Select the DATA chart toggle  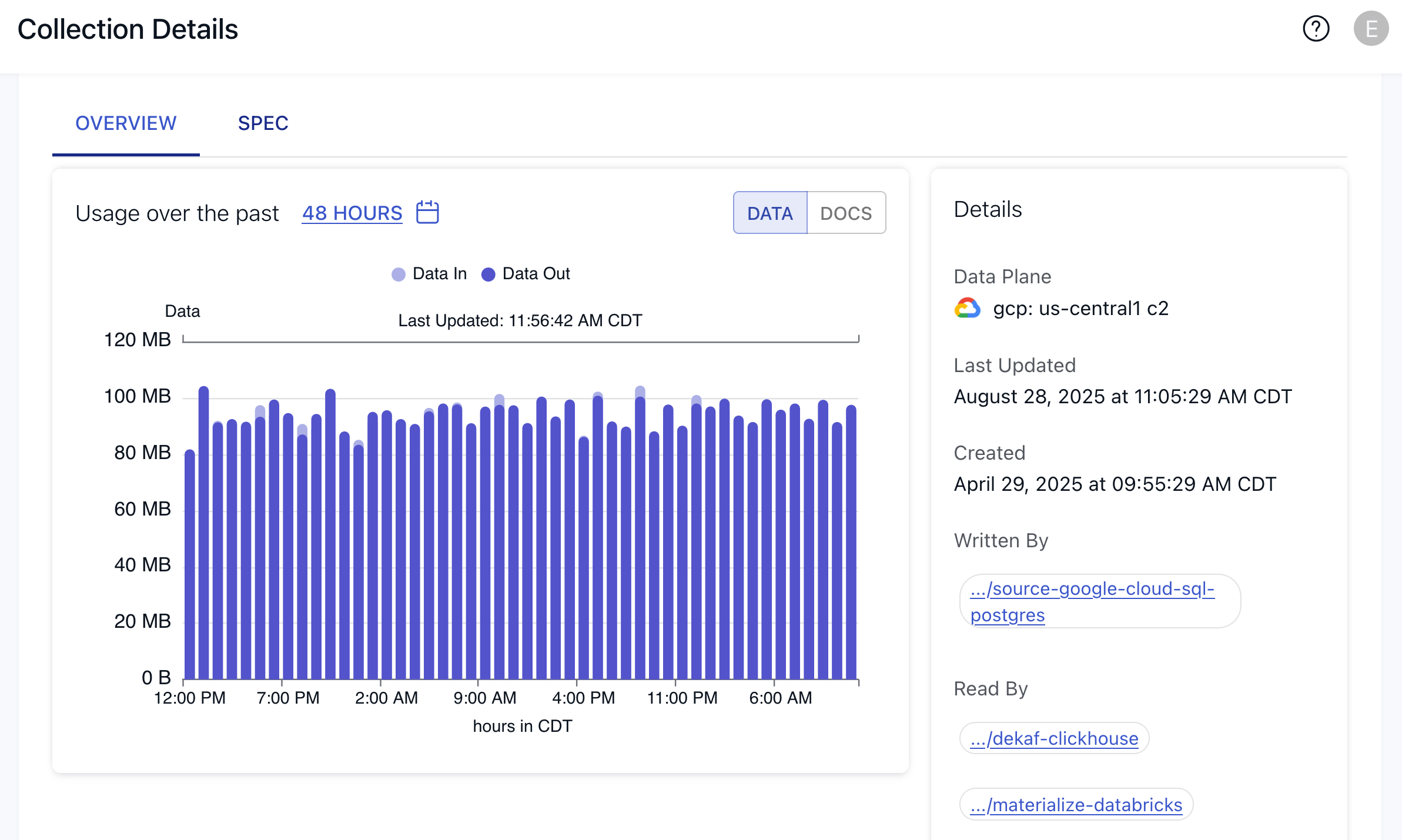coord(770,213)
